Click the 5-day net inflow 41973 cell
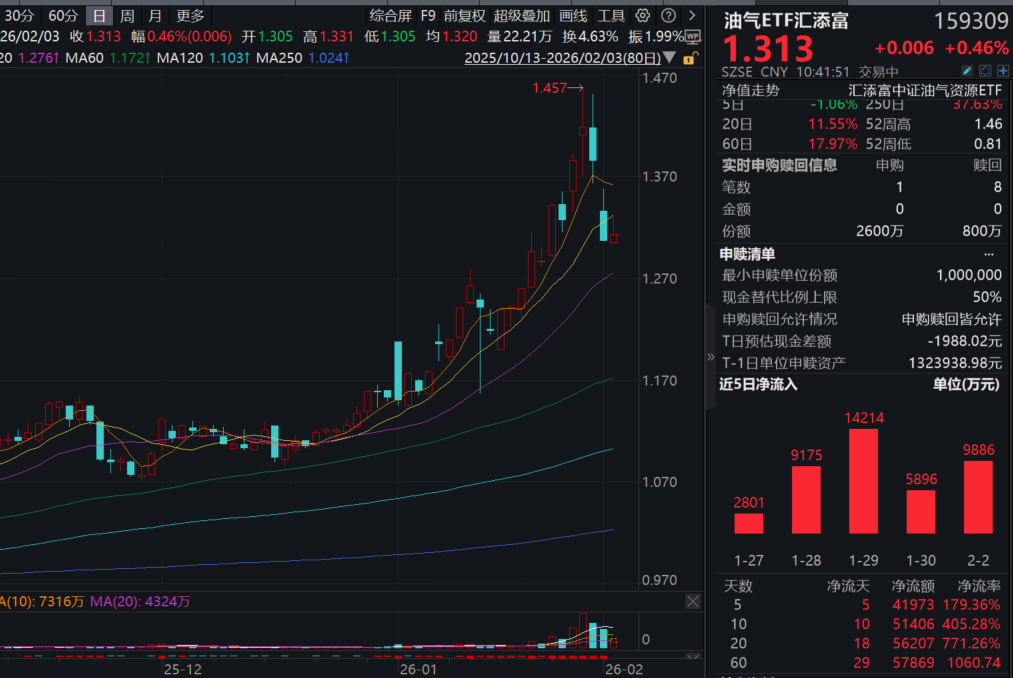 coord(913,605)
